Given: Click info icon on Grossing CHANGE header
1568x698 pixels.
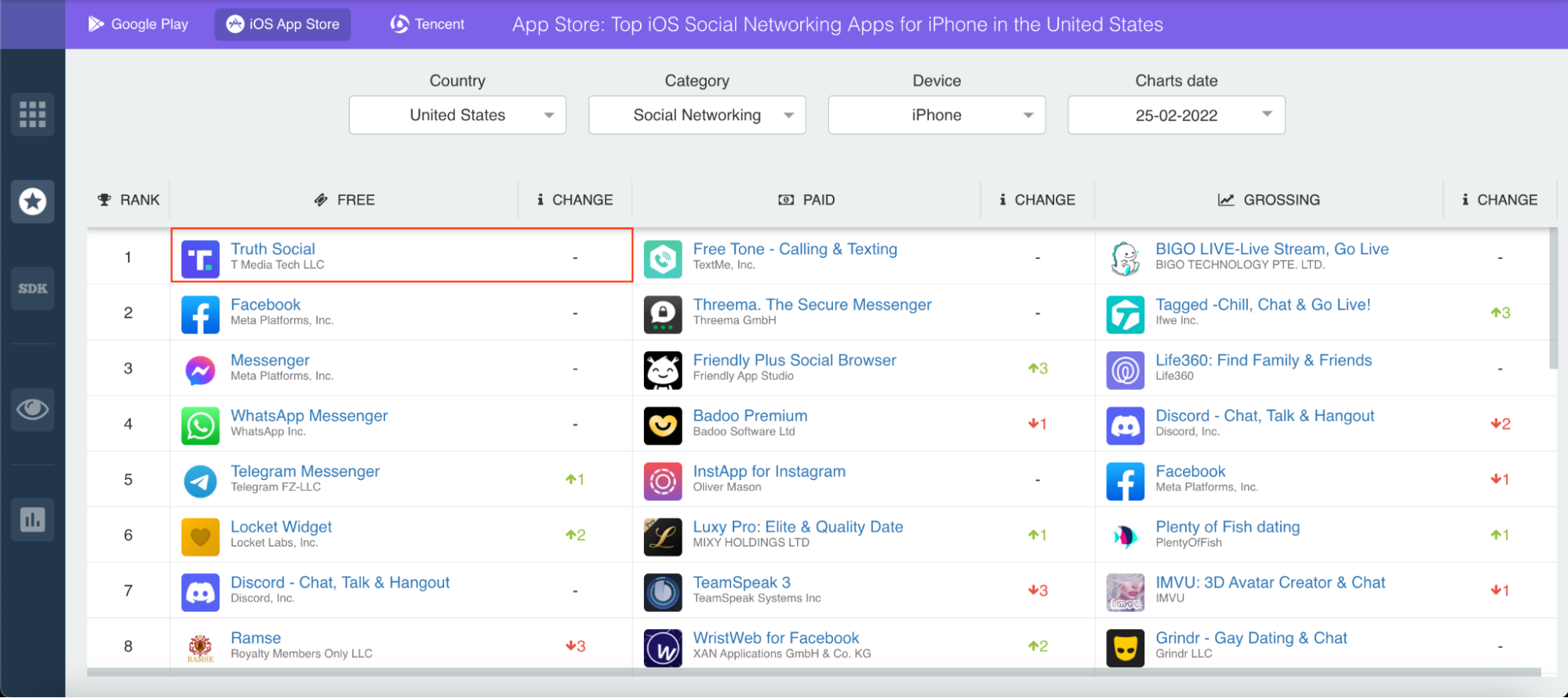Looking at the screenshot, I should point(1465,200).
